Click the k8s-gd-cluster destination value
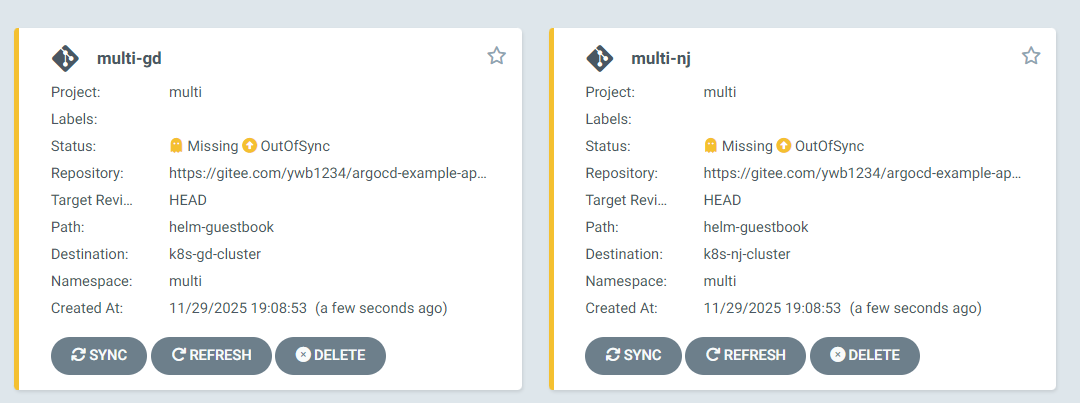This screenshot has width=1080, height=403. point(215,254)
